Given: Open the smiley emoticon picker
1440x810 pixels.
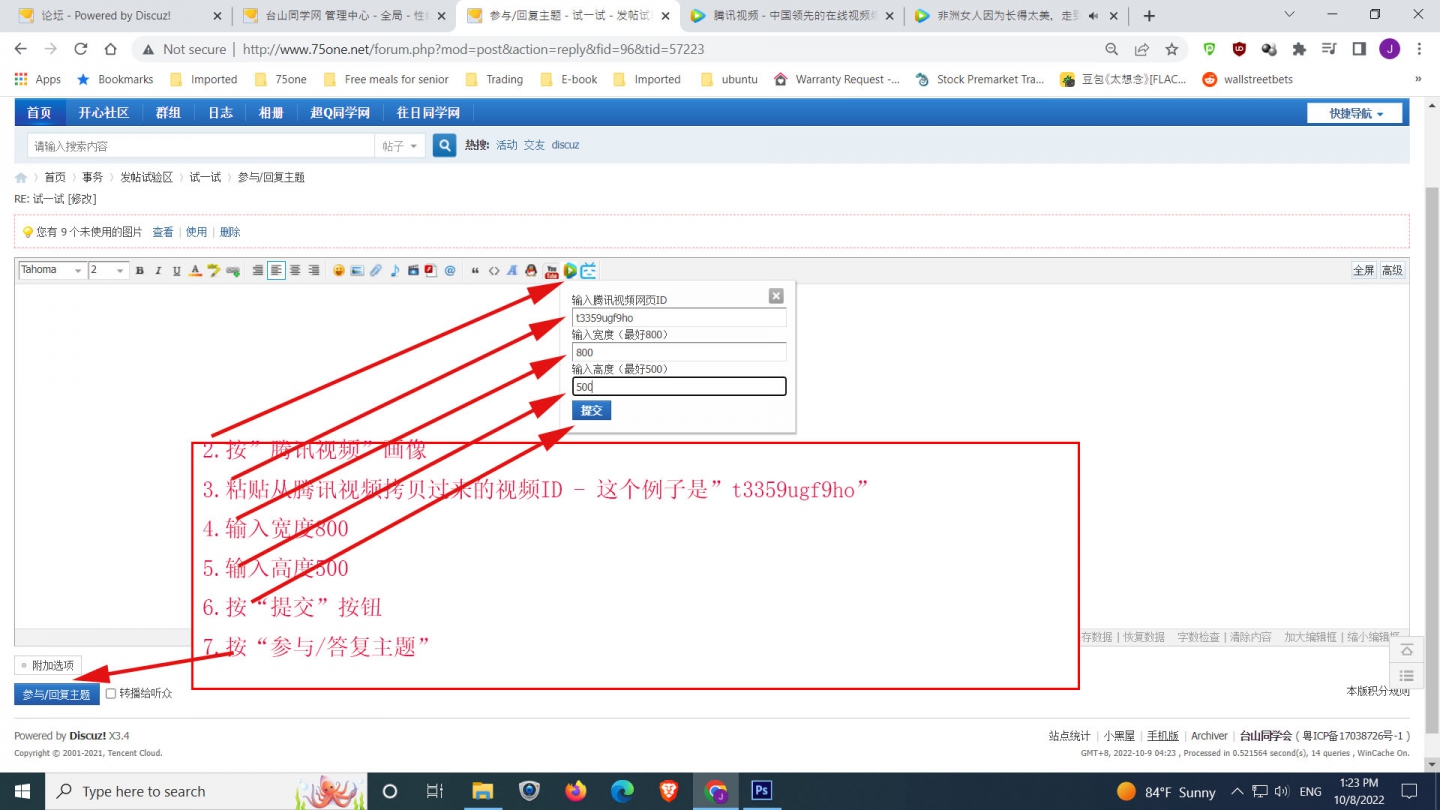Looking at the screenshot, I should click(x=339, y=270).
